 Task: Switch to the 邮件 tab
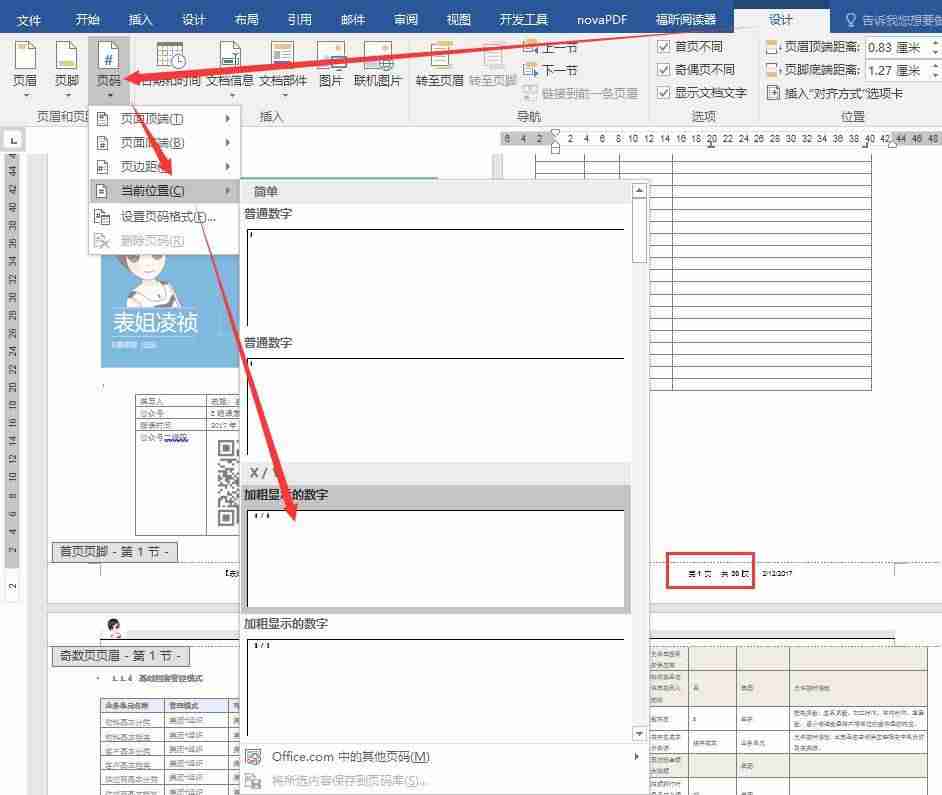pos(353,19)
